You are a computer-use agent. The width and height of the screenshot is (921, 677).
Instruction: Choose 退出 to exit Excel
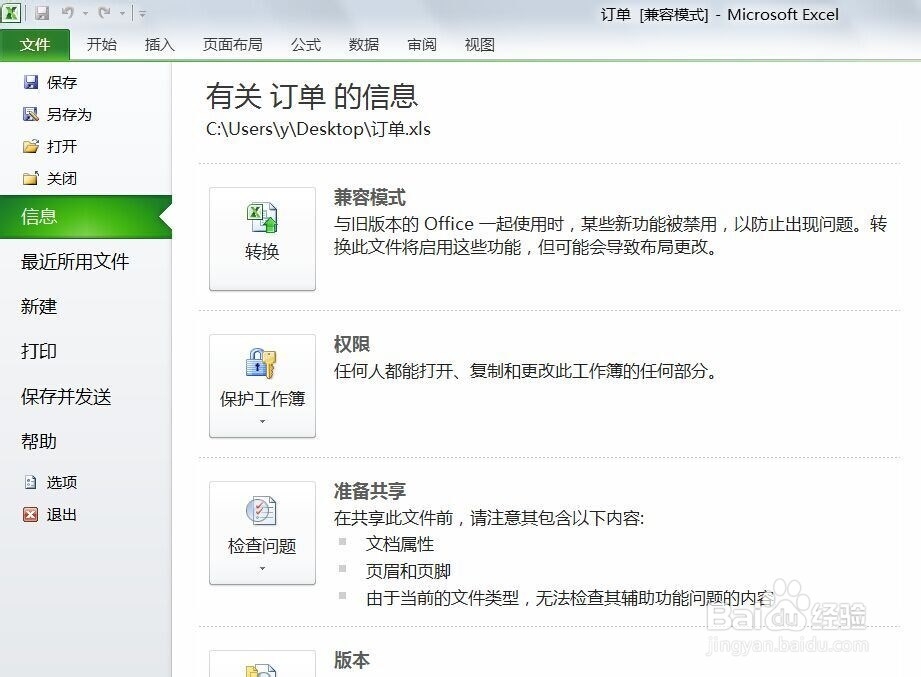62,515
